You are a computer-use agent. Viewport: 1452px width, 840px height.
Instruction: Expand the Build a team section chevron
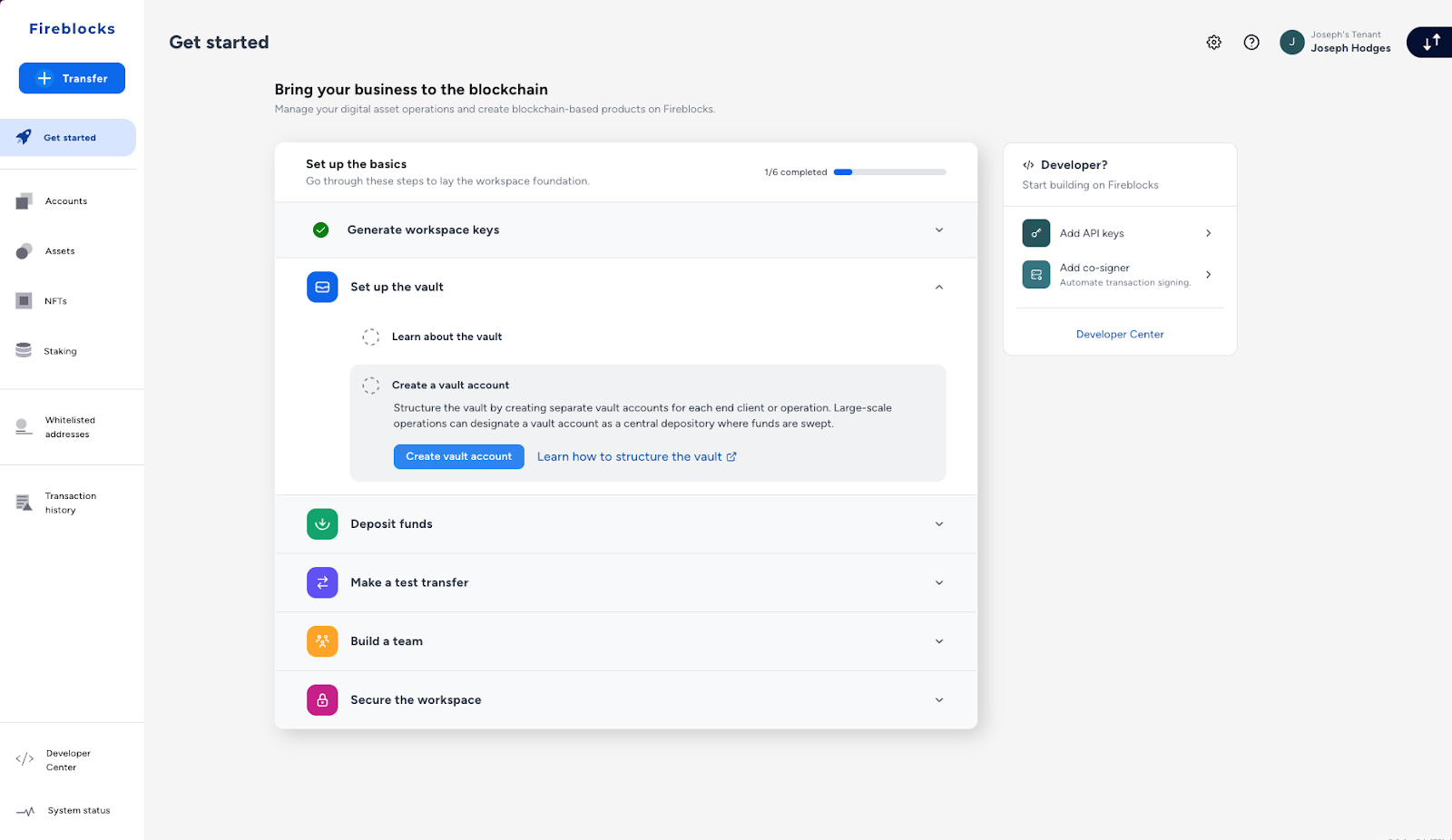[x=939, y=641]
